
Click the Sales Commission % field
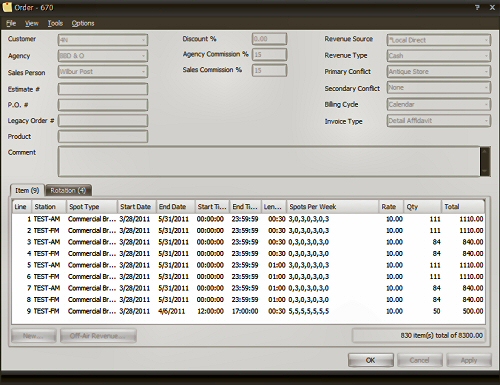(x=269, y=70)
